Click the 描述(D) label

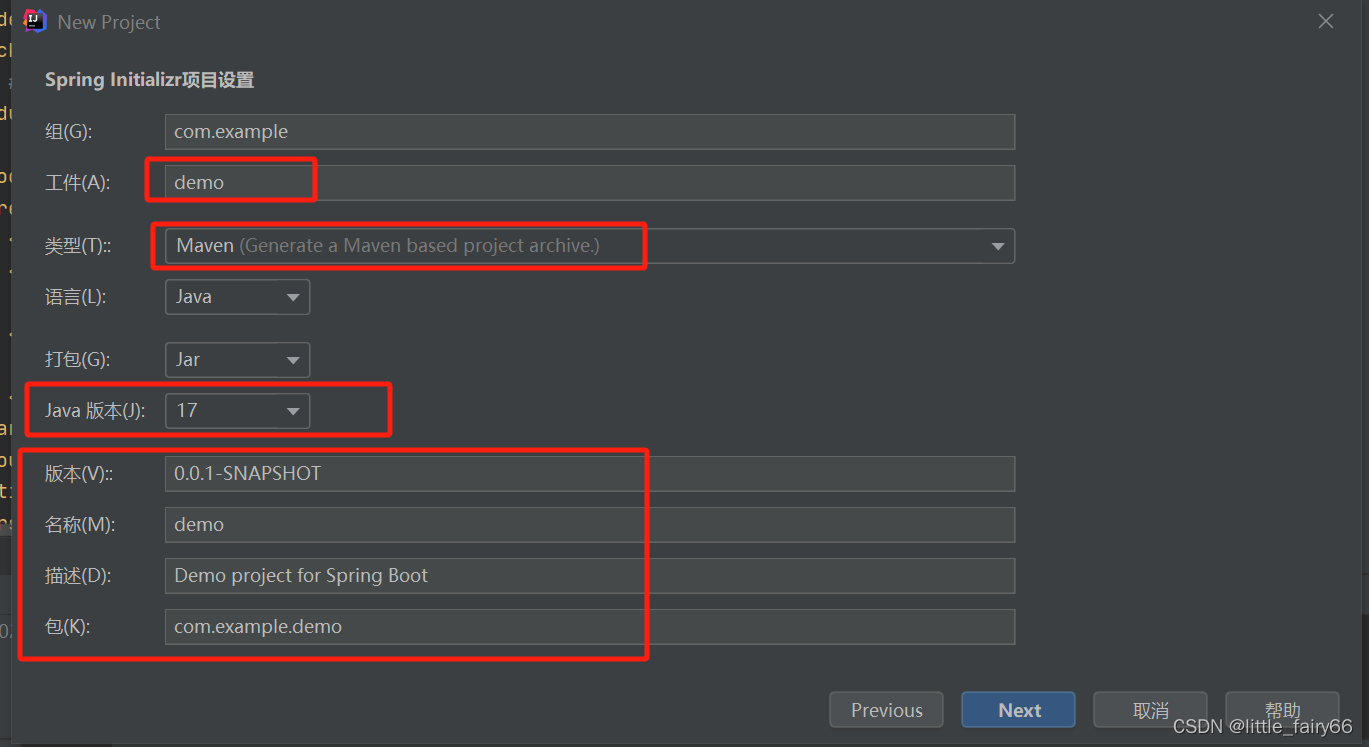(78, 576)
